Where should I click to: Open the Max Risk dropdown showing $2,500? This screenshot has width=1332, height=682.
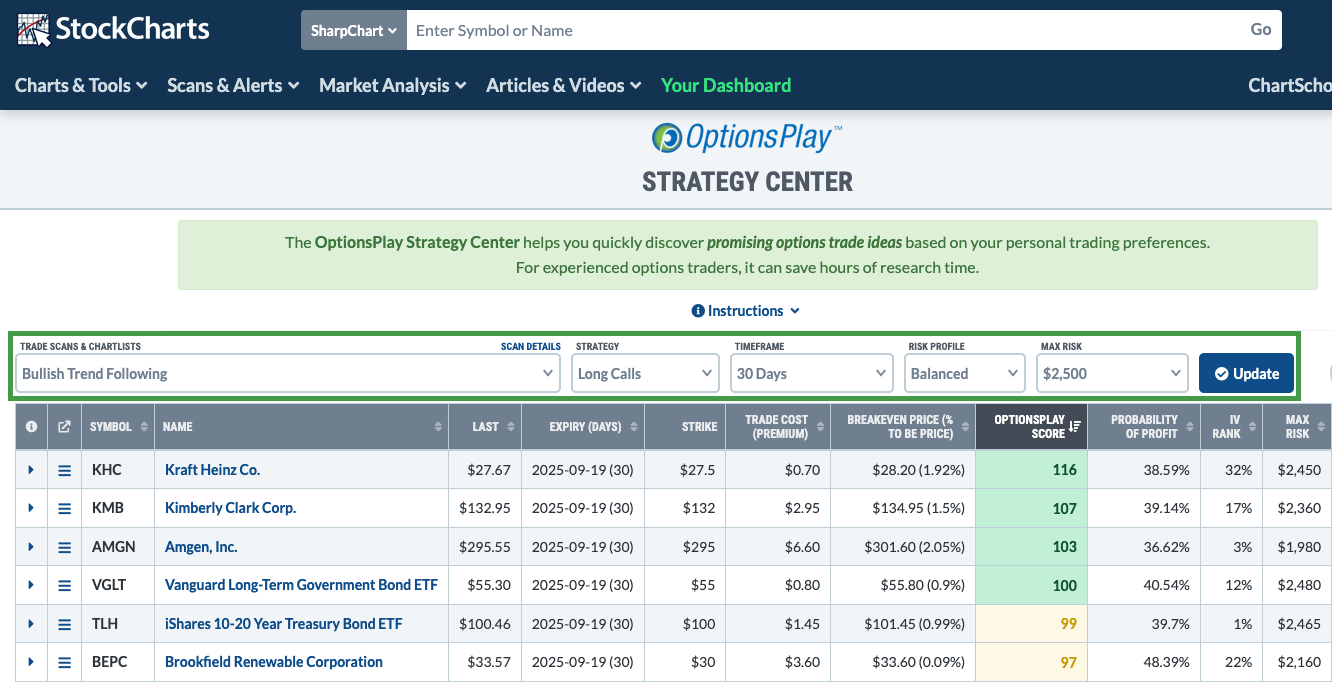1113,373
